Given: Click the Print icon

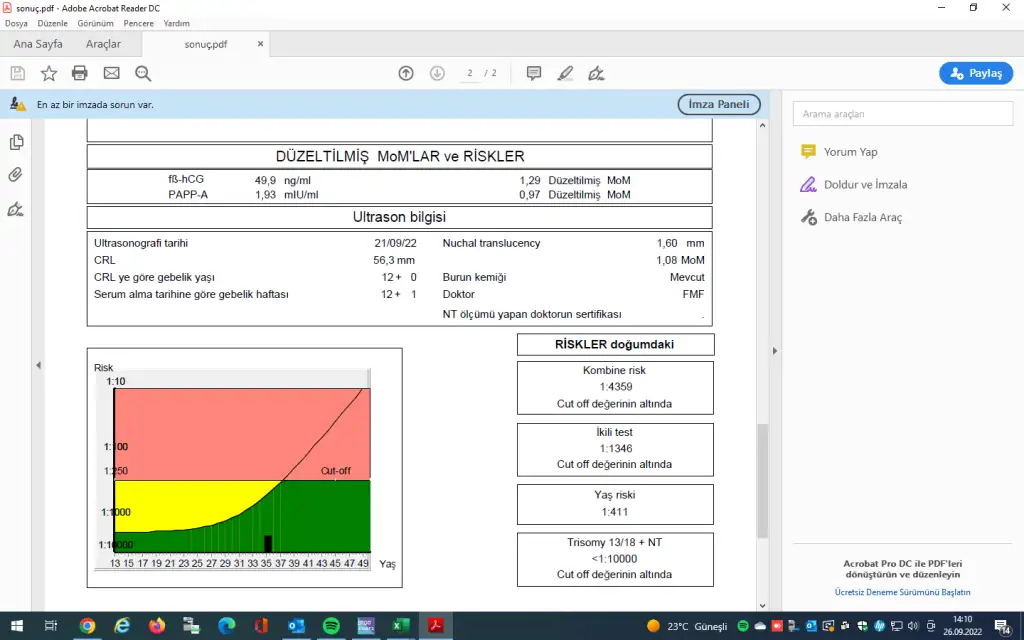Looking at the screenshot, I should tap(80, 73).
